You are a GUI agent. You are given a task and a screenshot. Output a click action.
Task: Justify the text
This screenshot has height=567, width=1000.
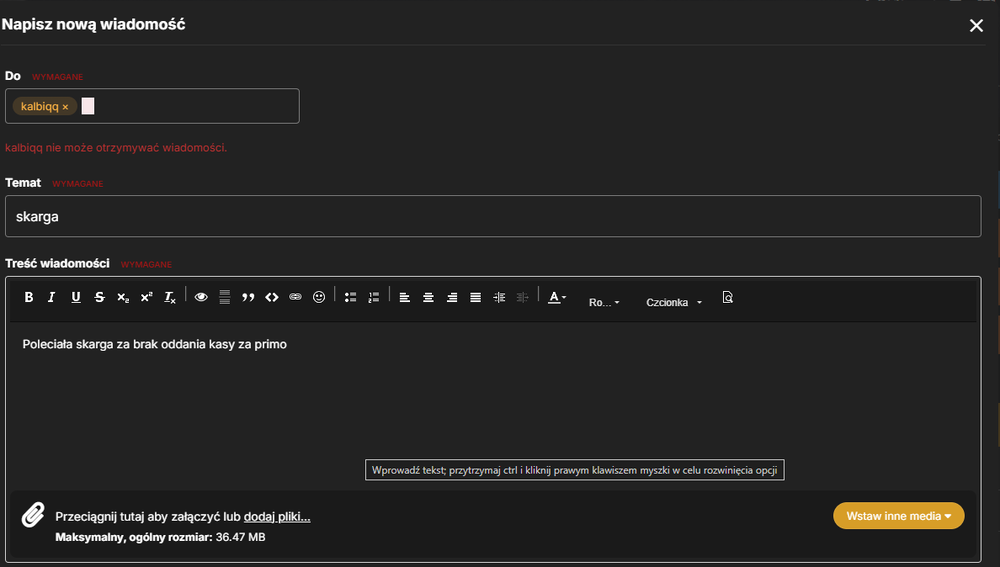(x=475, y=297)
